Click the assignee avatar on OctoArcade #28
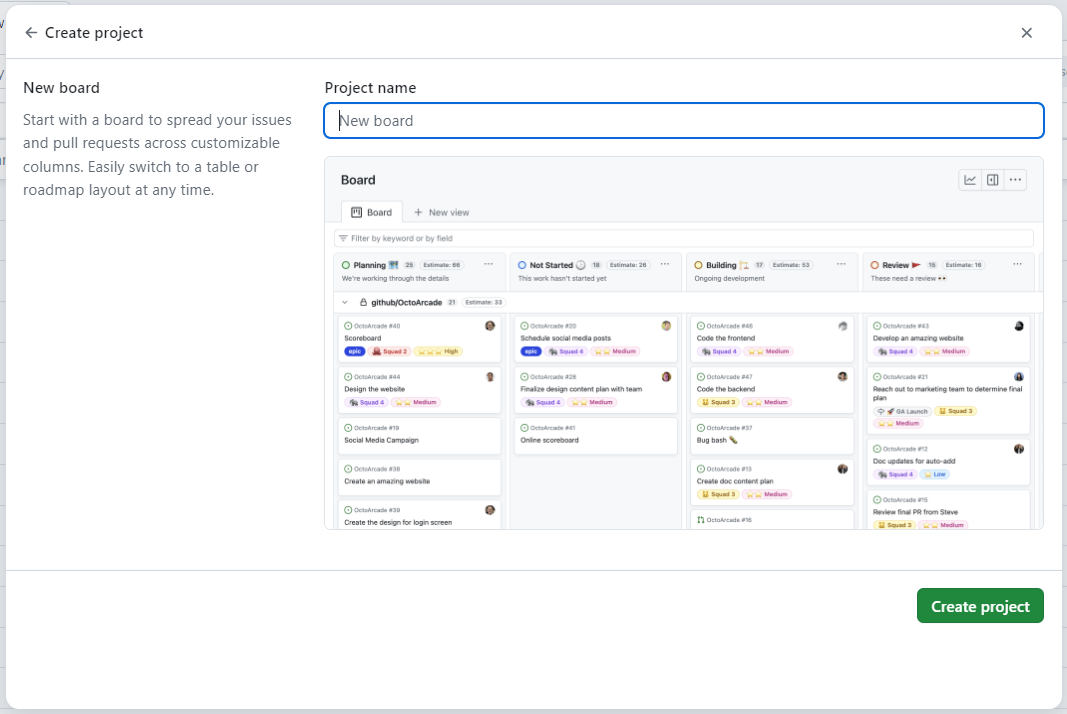 coord(666,377)
